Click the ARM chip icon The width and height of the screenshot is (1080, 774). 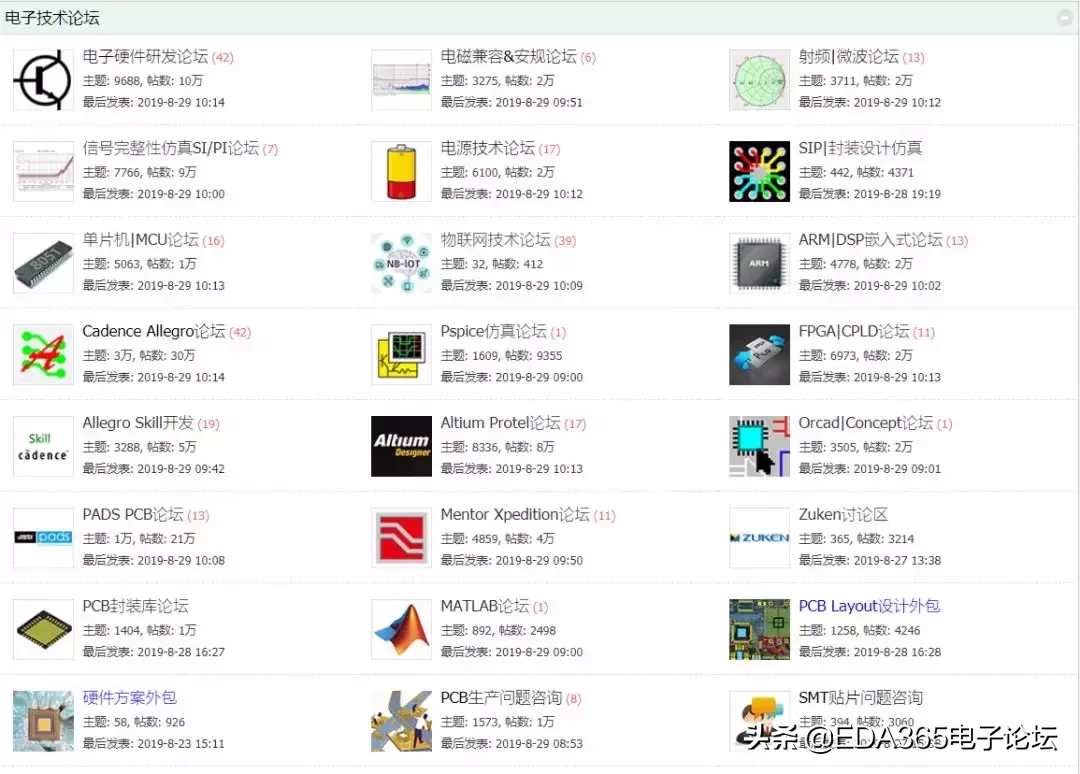point(759,263)
